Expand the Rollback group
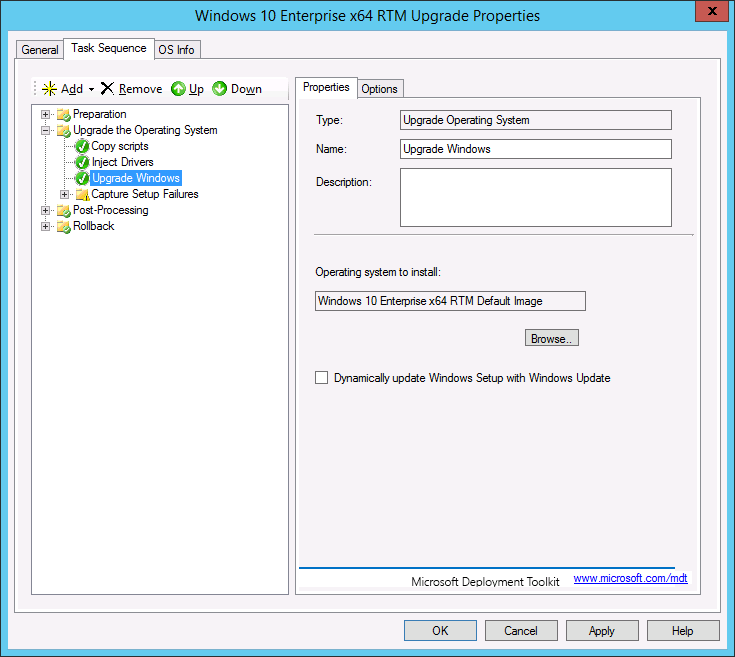This screenshot has height=657, width=735. 45,226
